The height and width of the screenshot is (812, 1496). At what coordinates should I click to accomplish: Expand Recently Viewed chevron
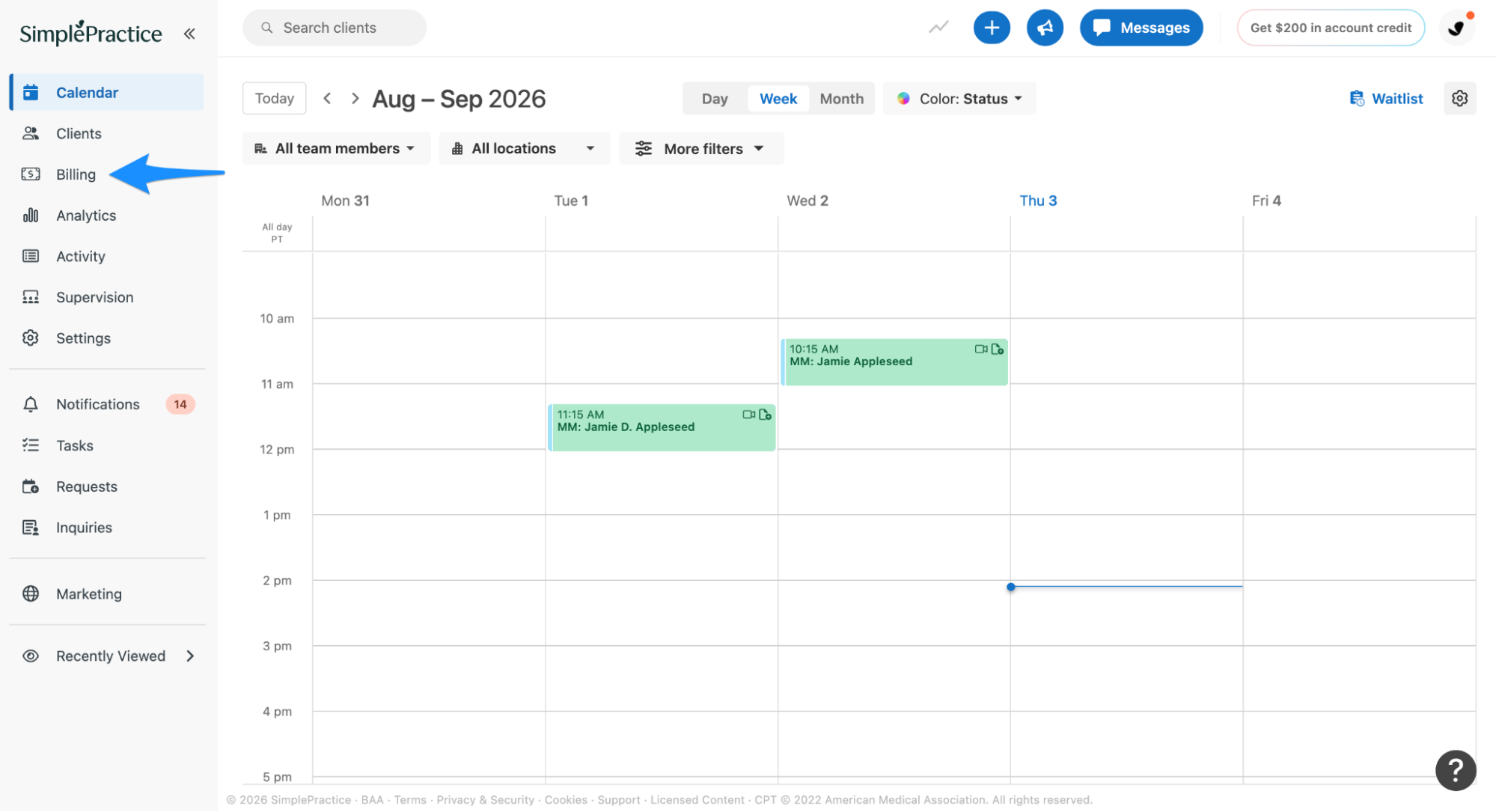coord(190,656)
